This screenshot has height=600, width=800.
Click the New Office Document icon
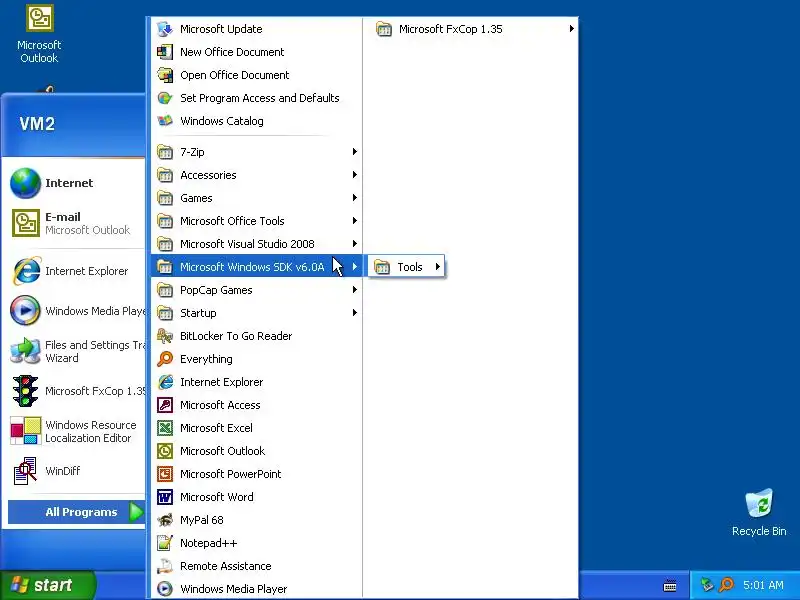(165, 52)
